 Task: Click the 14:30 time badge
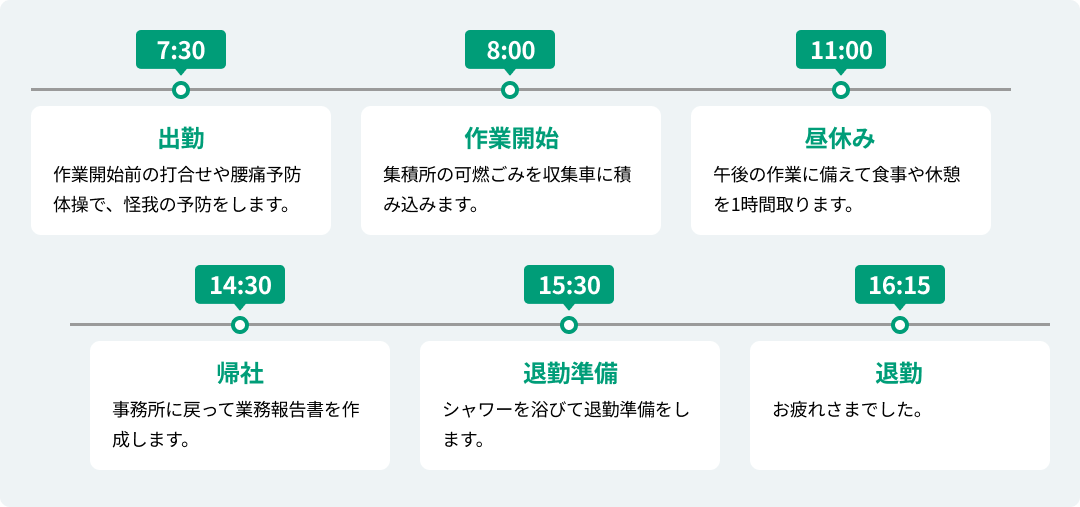pos(240,285)
